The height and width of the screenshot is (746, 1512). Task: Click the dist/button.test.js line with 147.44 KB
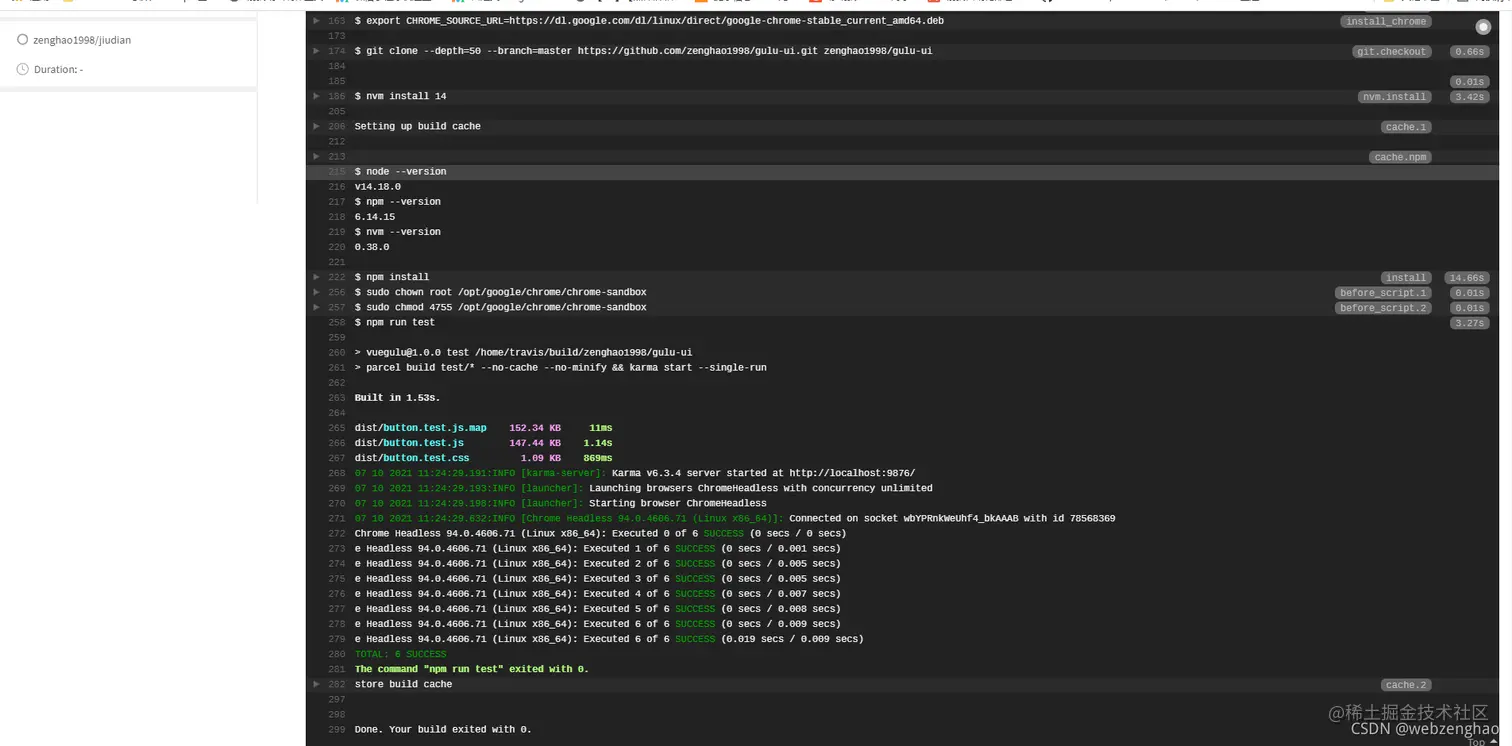(x=483, y=443)
